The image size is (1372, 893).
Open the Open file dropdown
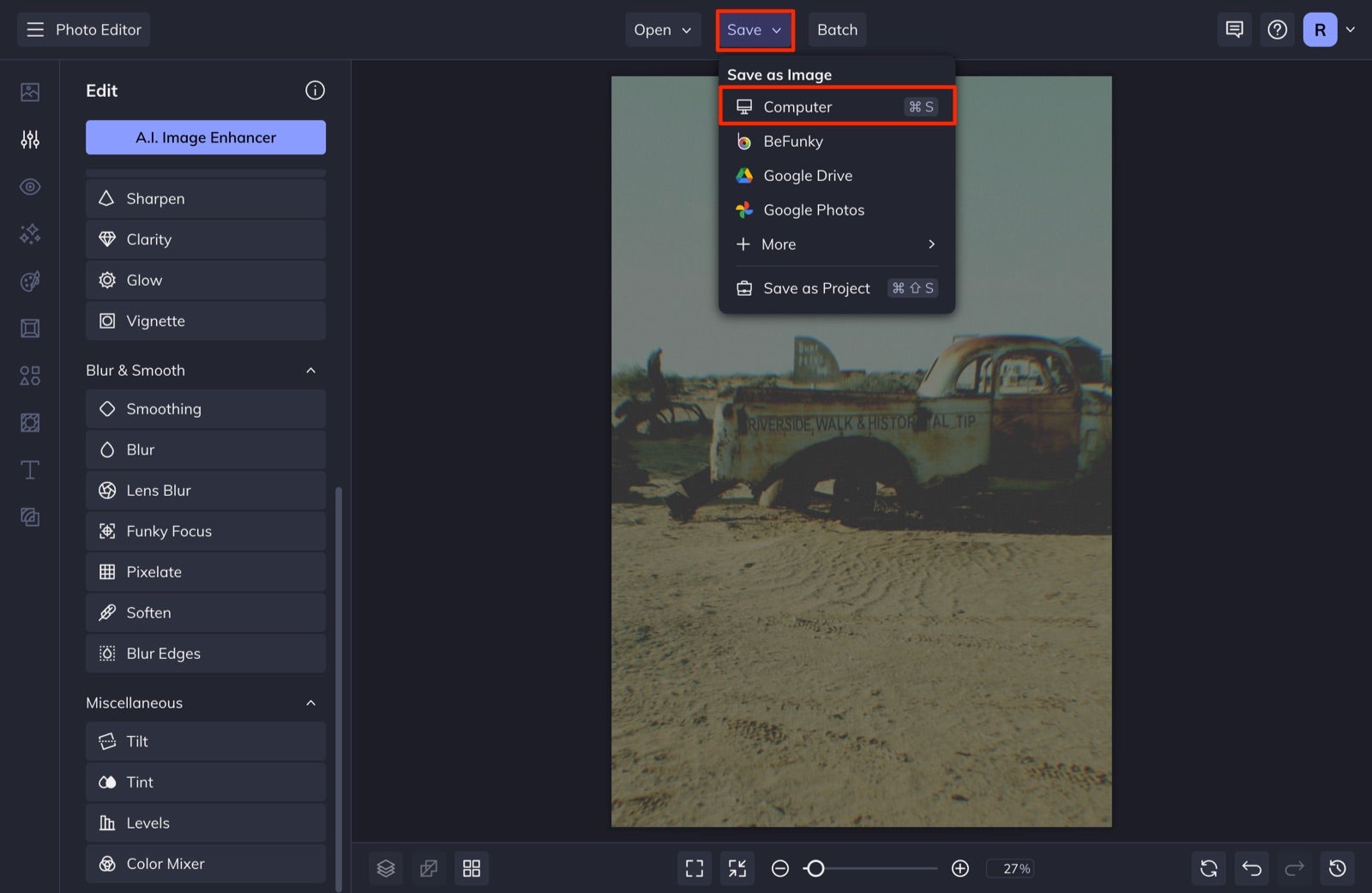(662, 29)
